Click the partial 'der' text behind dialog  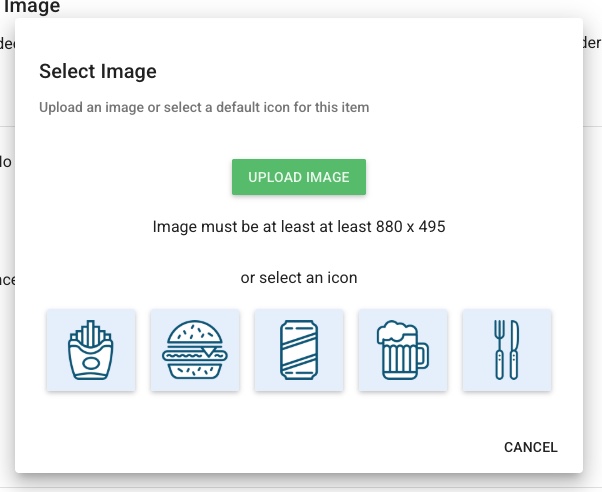pos(592,43)
